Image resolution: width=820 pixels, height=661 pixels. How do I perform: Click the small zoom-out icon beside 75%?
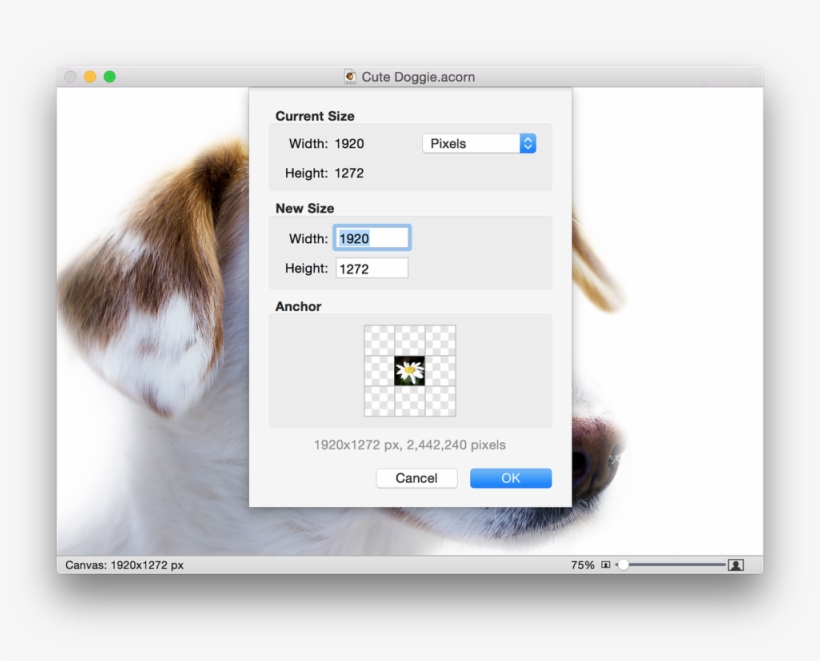tap(606, 565)
